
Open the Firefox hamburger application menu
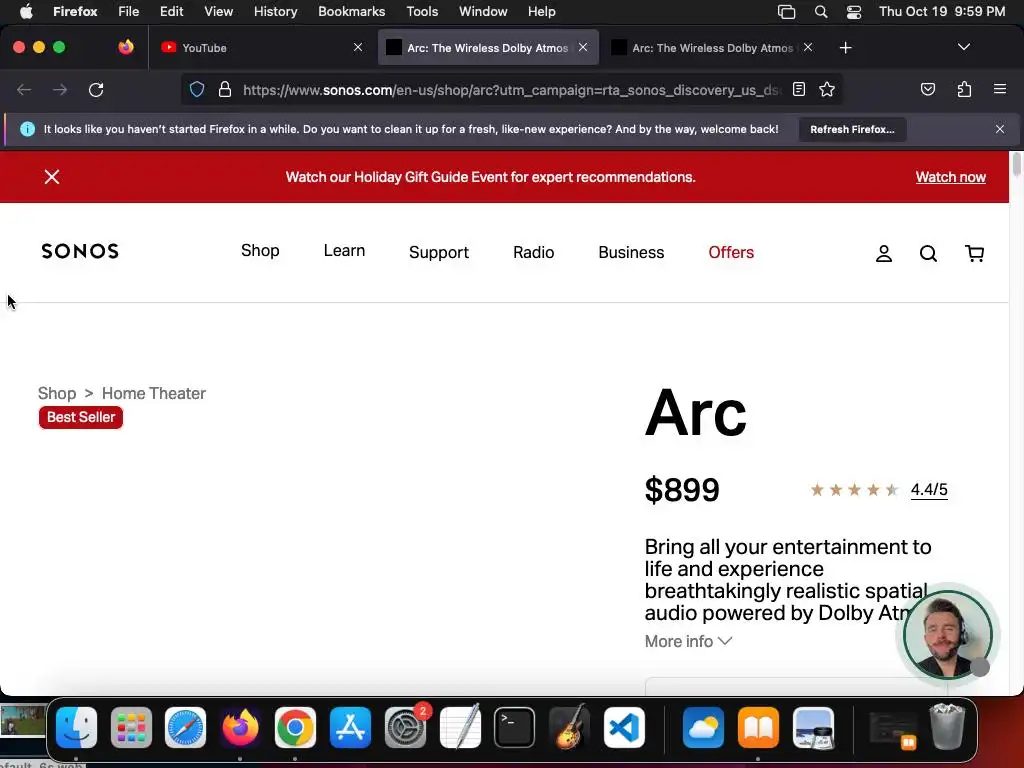coord(999,89)
